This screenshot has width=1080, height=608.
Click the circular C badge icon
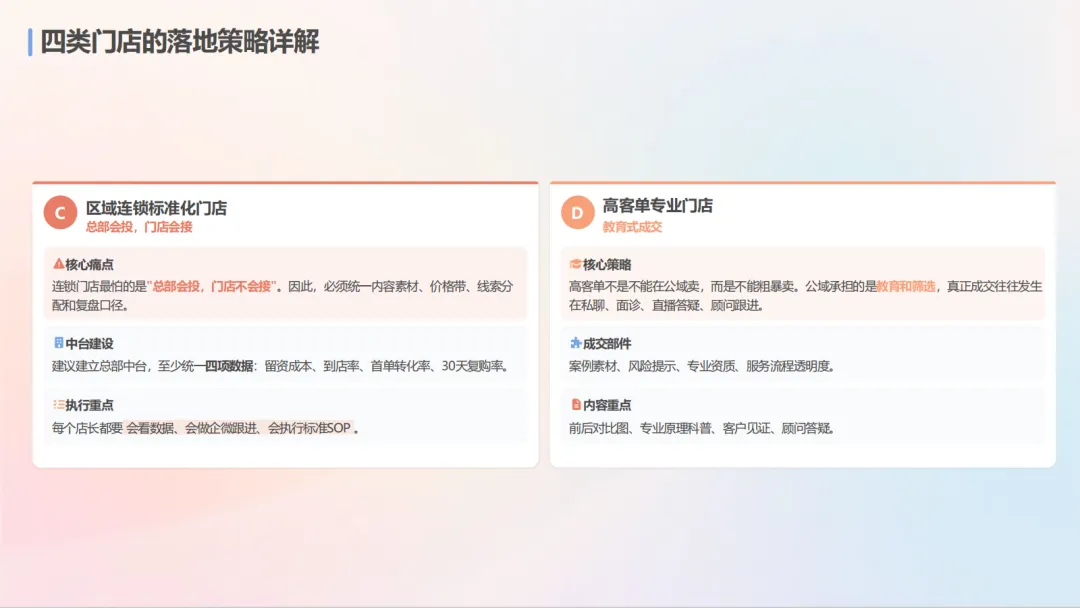point(60,212)
